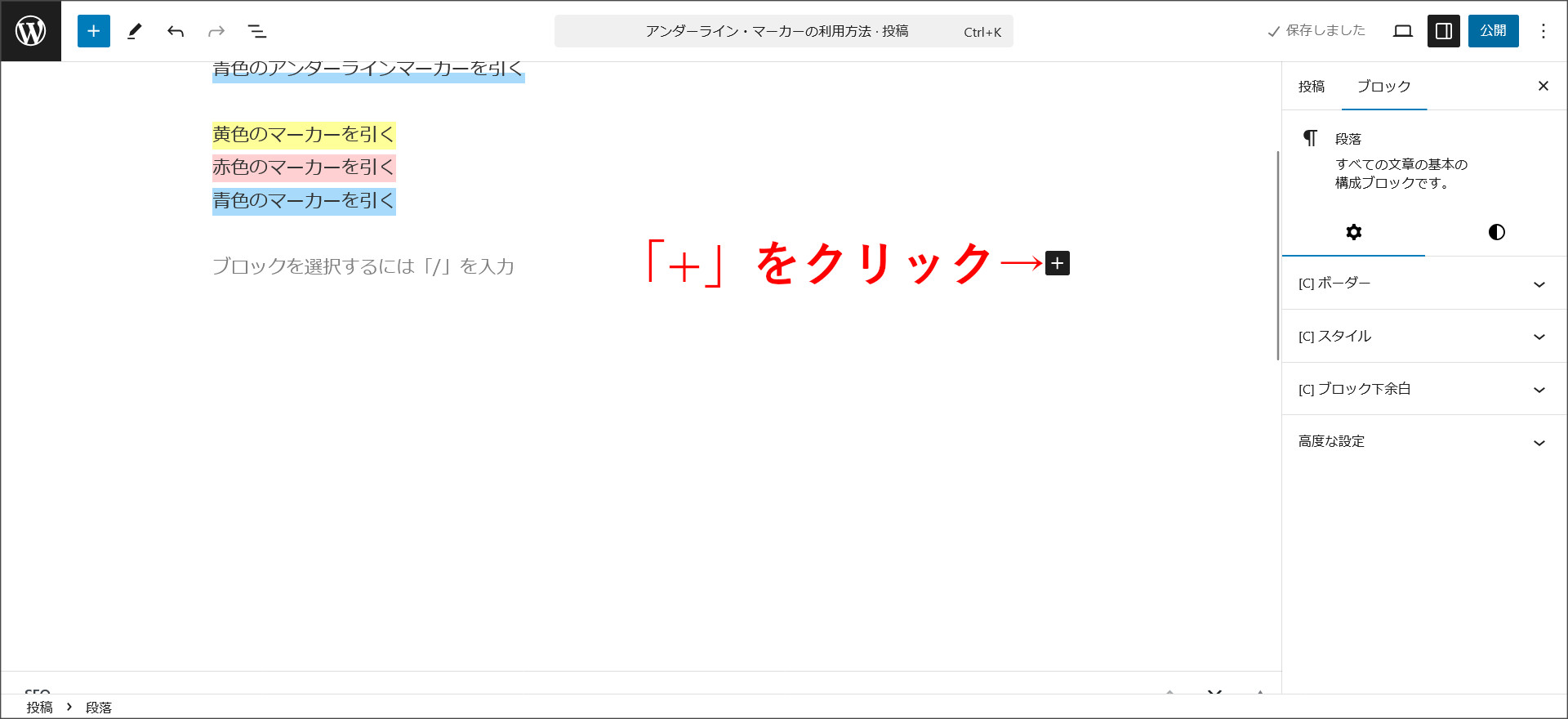
Task: Open the WordPress logo menu
Action: click(31, 31)
